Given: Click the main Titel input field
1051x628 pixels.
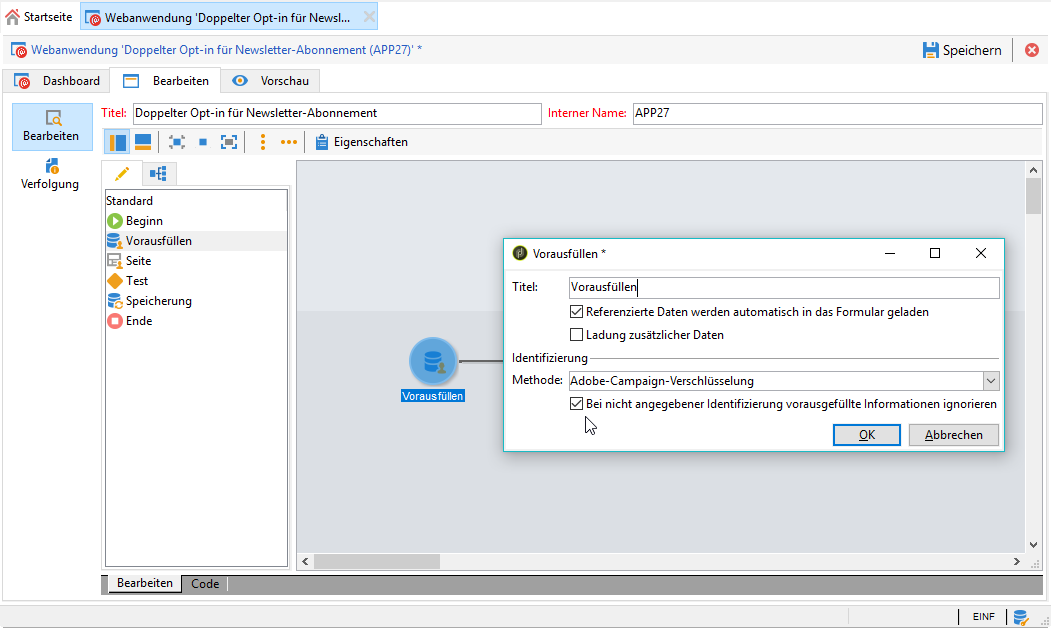Looking at the screenshot, I should [337, 113].
